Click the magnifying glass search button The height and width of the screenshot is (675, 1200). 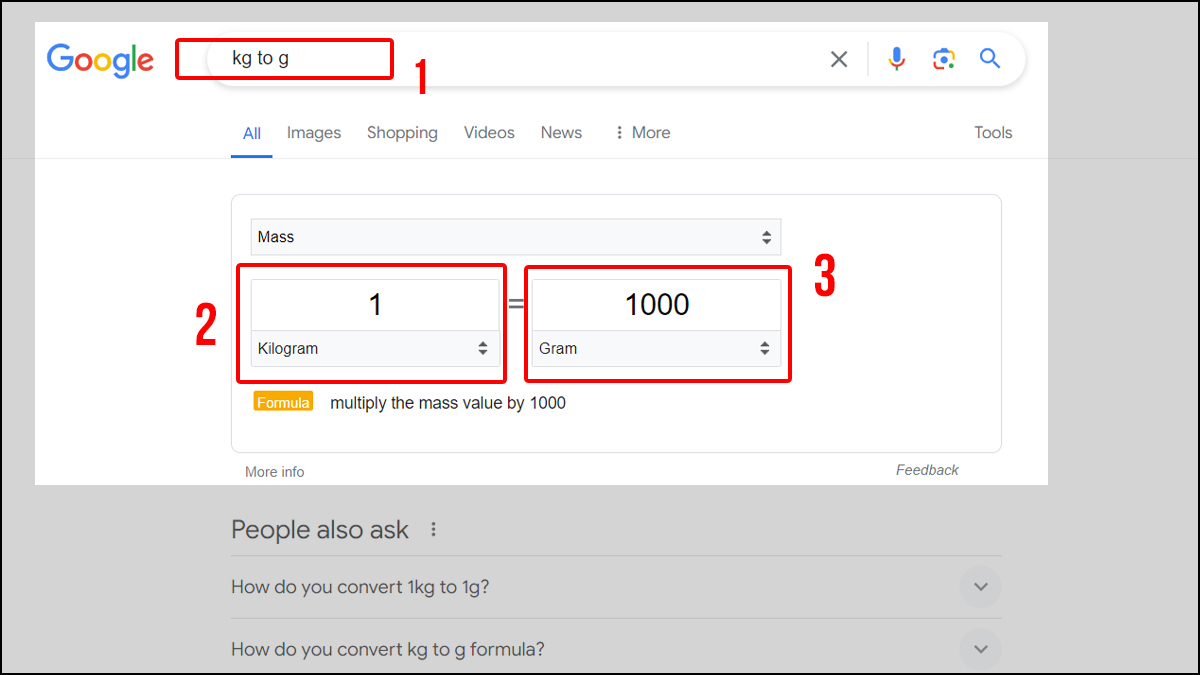990,59
